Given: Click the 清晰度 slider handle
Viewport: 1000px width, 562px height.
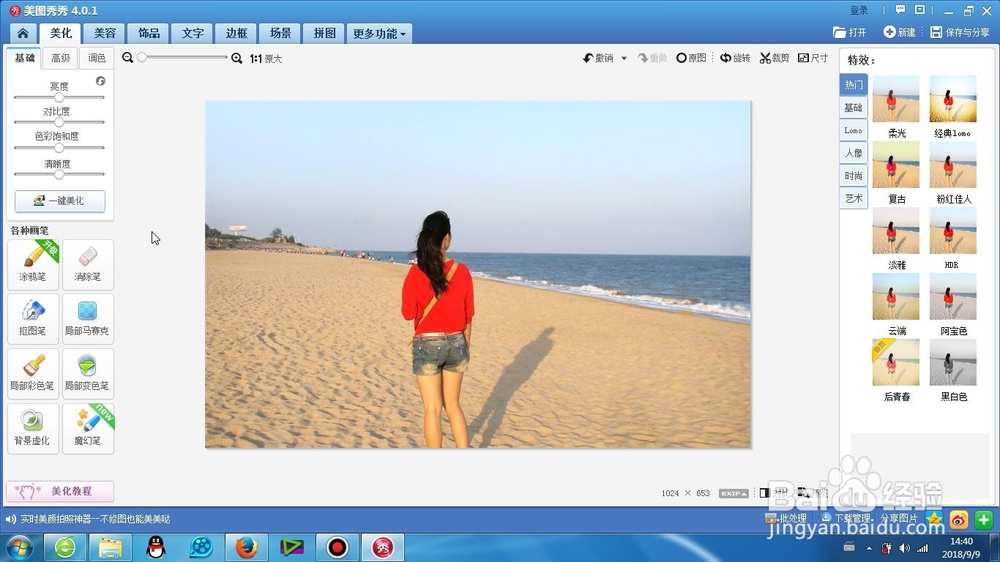Looking at the screenshot, I should coord(59,174).
